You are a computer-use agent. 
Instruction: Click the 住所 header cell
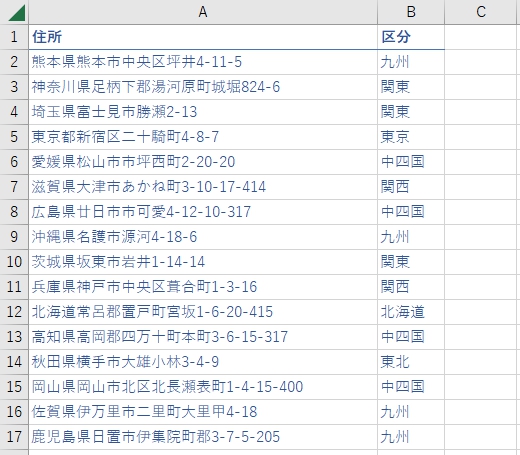tap(203, 37)
